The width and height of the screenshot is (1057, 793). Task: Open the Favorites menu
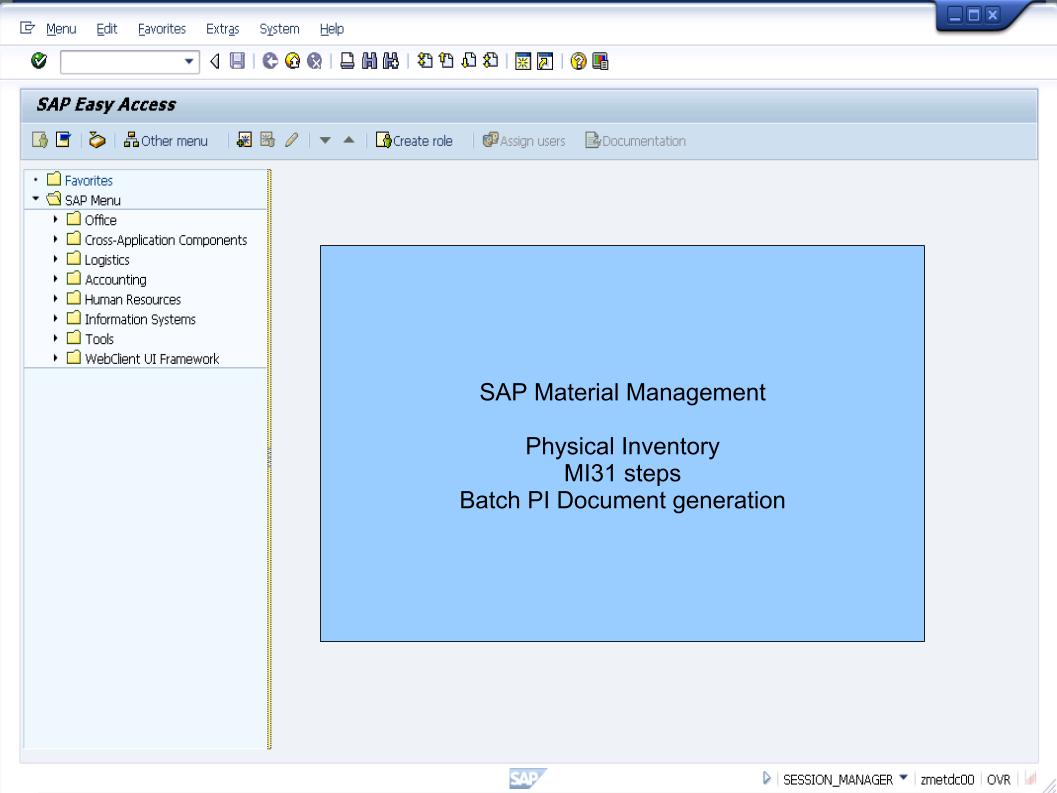click(x=162, y=29)
